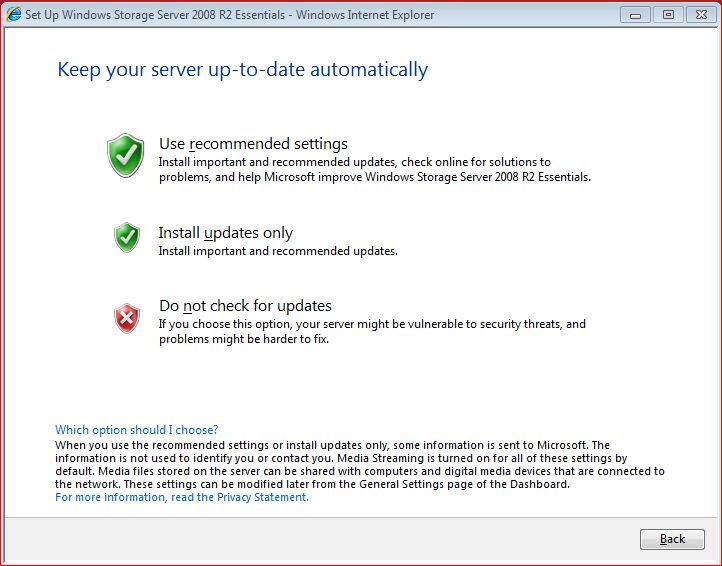The height and width of the screenshot is (566, 722).
Task: Choose Do not check for updates option
Action: [x=245, y=306]
